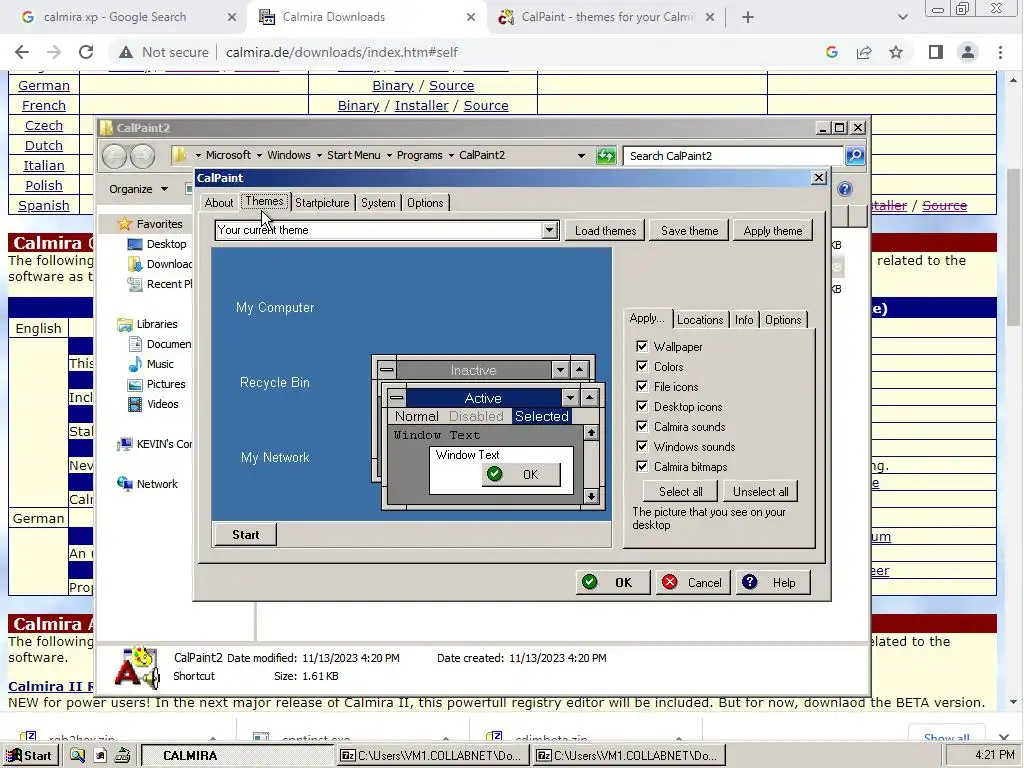Screen dimensions: 1024x768
Task: Click the Google icon in address bar
Action: click(x=831, y=52)
